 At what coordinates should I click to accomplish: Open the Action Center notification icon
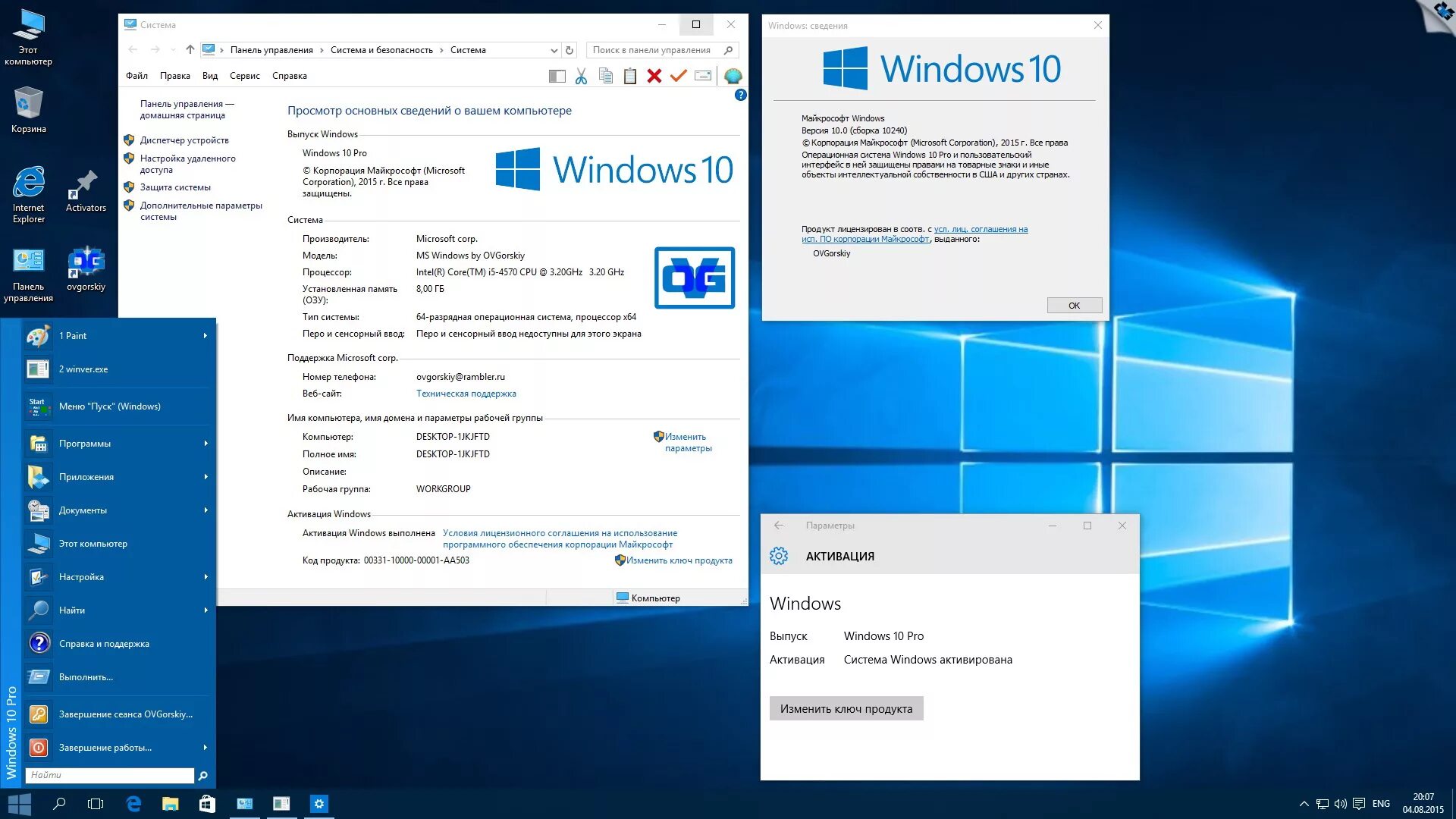pyautogui.click(x=1359, y=804)
